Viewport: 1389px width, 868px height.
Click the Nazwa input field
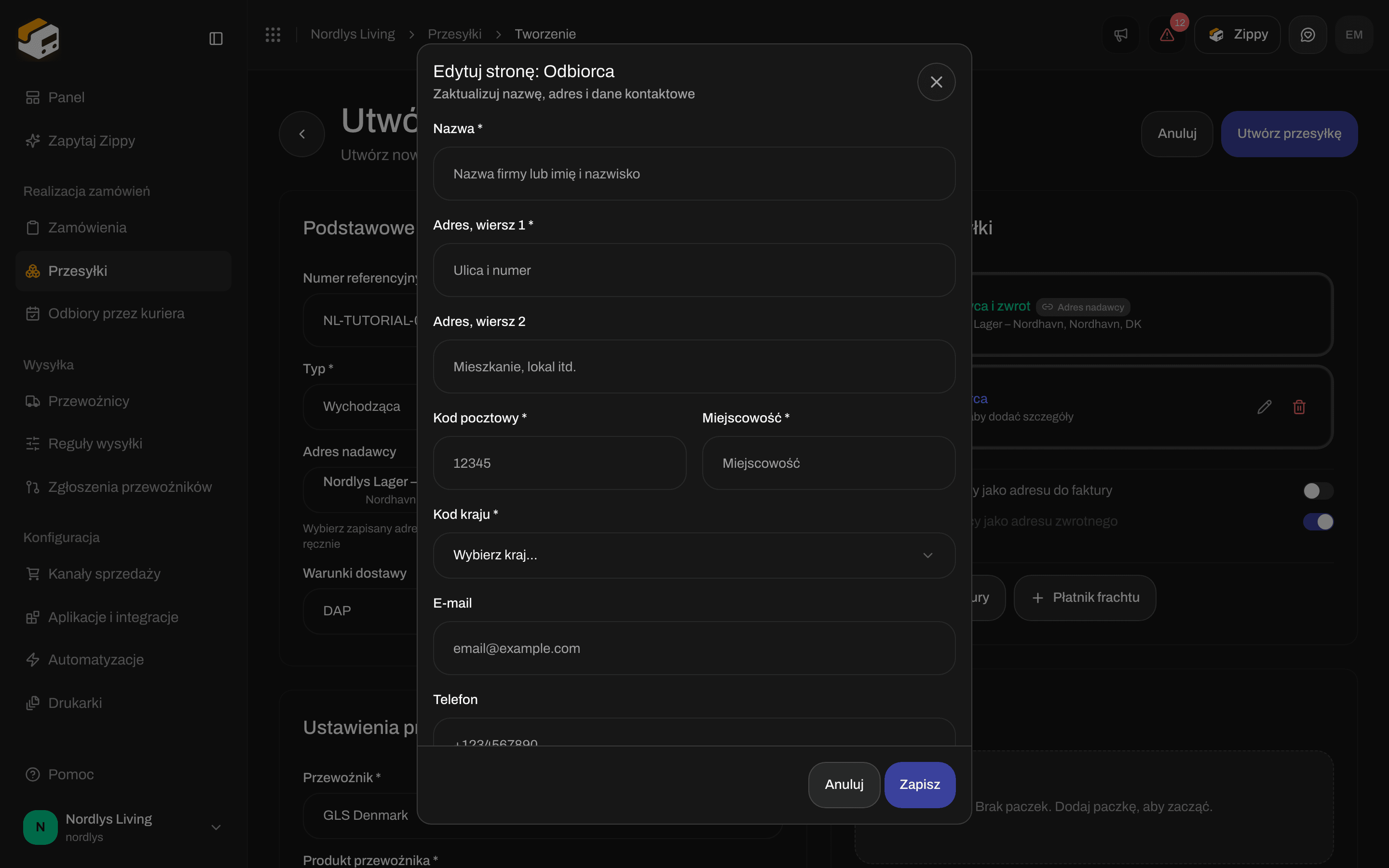point(694,174)
